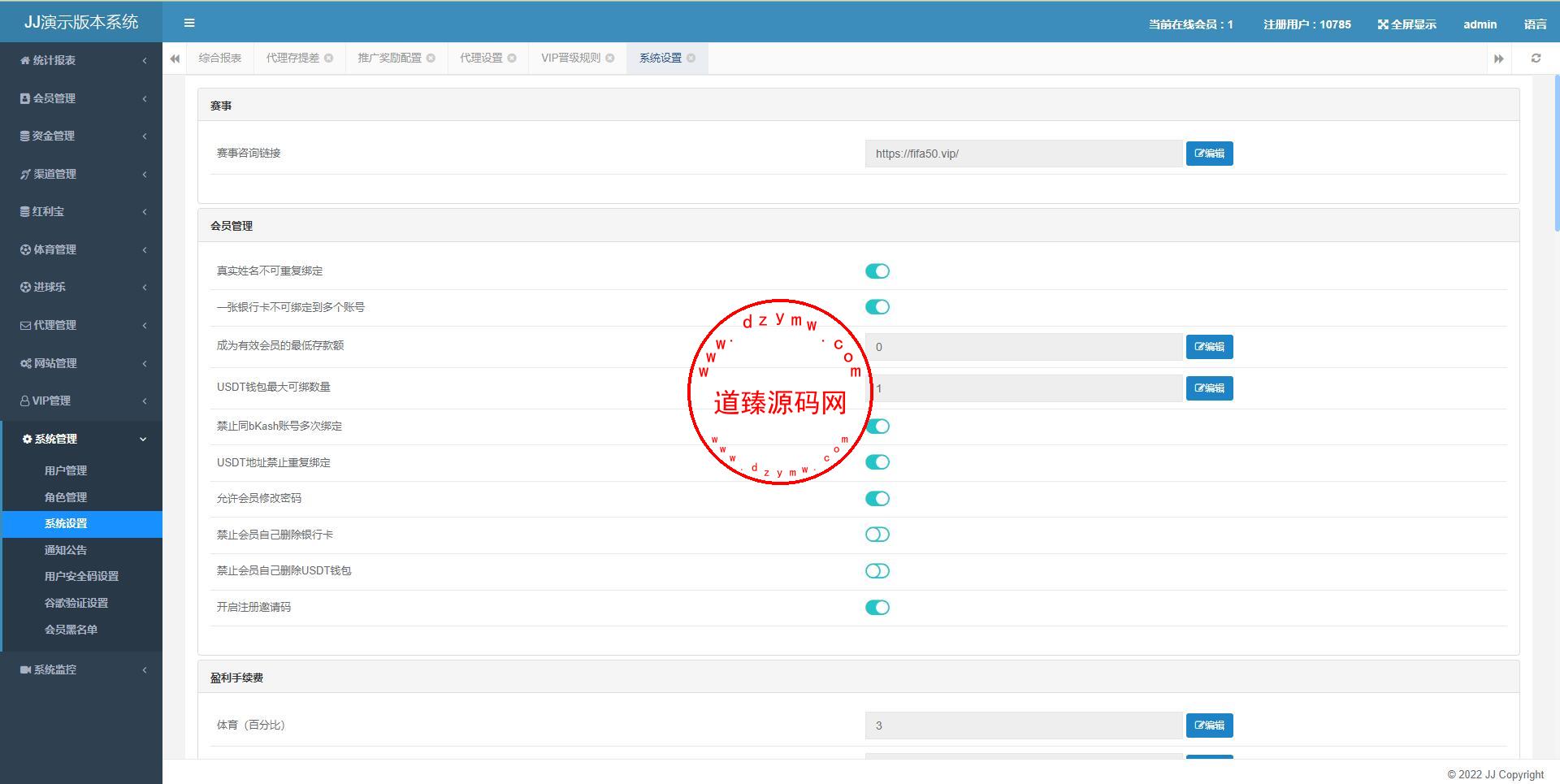
Task: Click the 渠道管理 rocket icon
Action: tap(25, 174)
